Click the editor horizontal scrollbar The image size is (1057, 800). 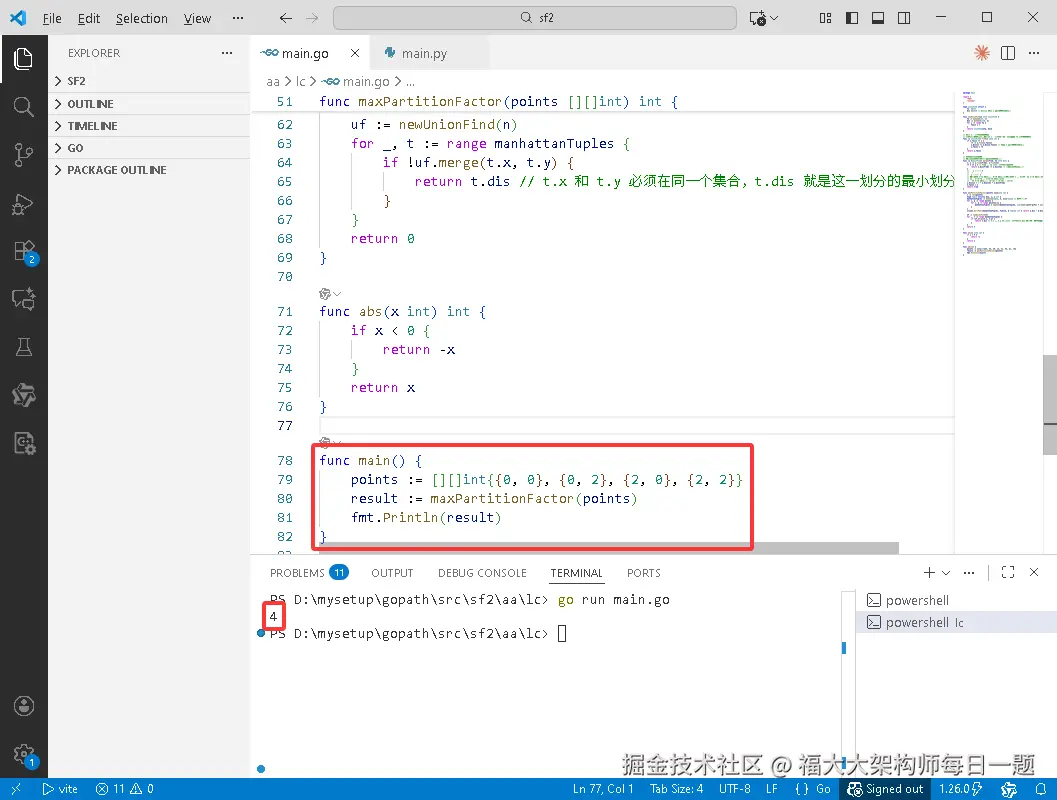point(608,548)
